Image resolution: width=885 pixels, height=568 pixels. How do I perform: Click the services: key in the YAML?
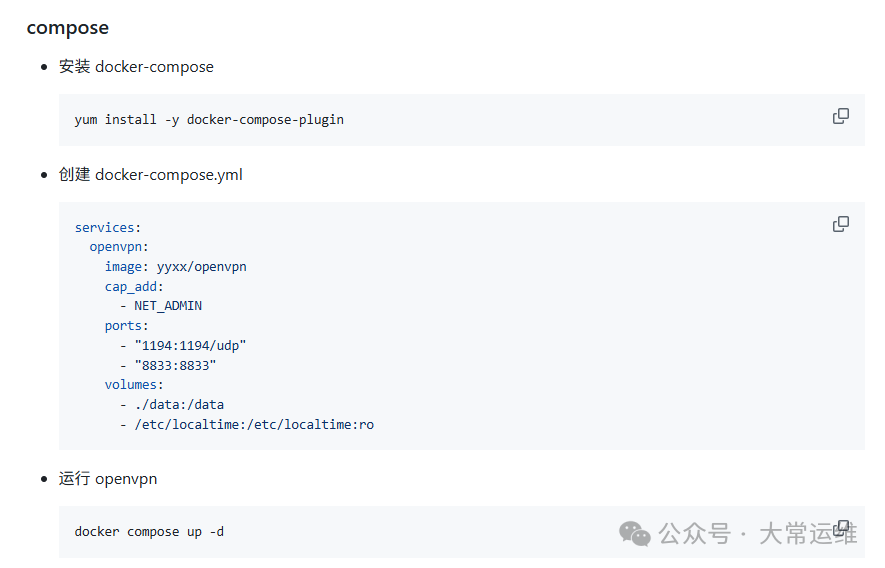pos(108,227)
